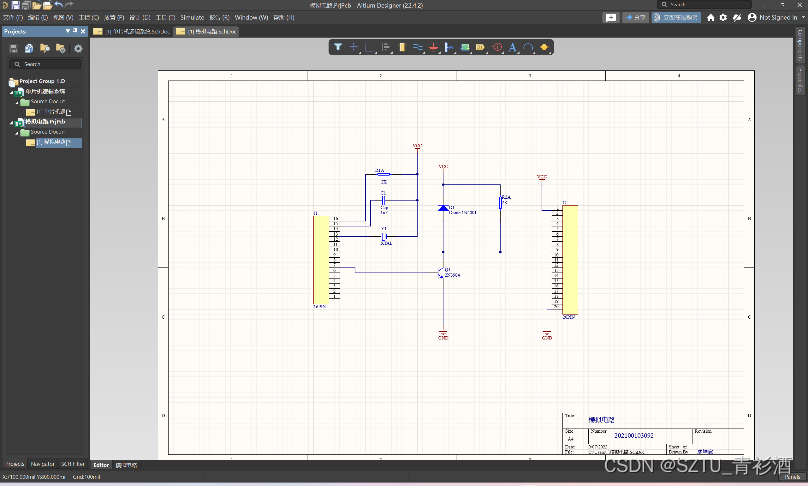The height and width of the screenshot is (486, 808).
Task: Go to the Home page icon
Action: 711,18
